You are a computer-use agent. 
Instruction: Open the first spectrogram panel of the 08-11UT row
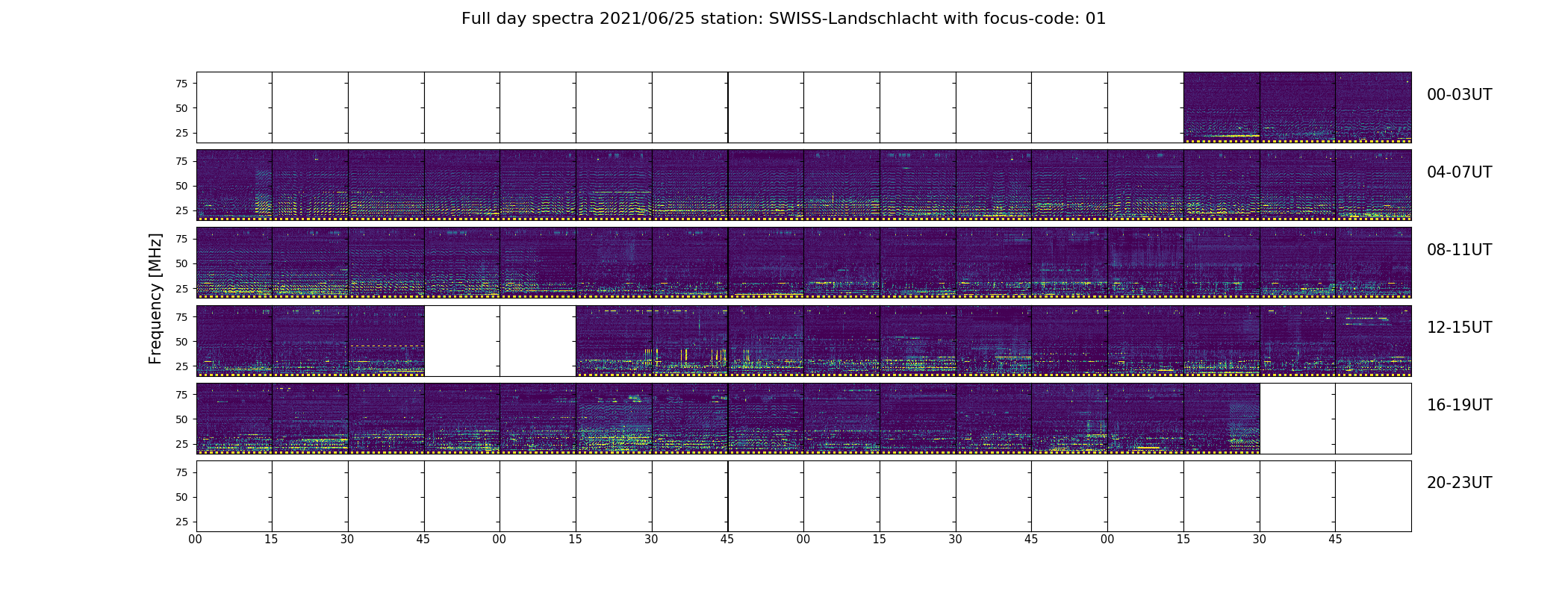(x=234, y=263)
